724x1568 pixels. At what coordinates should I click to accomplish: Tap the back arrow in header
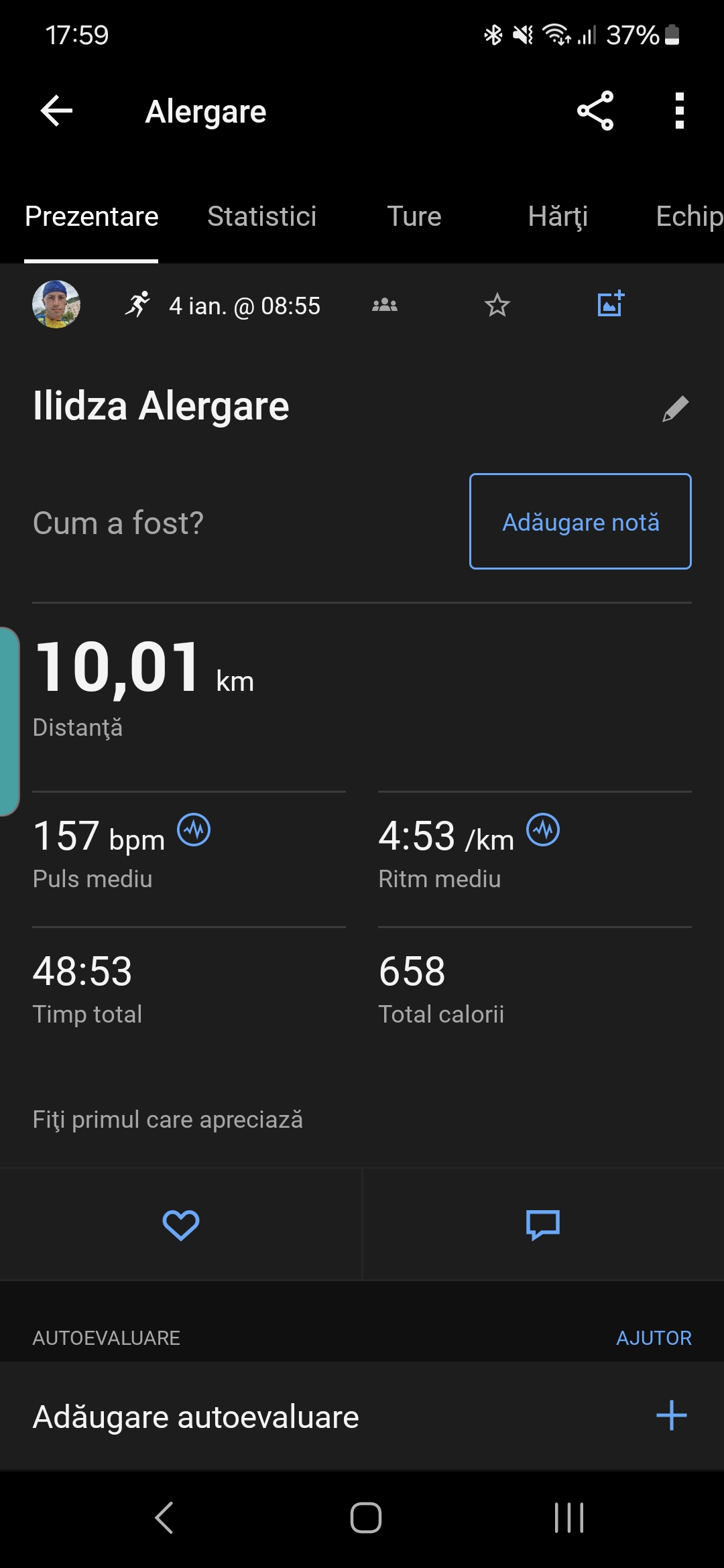(x=56, y=111)
